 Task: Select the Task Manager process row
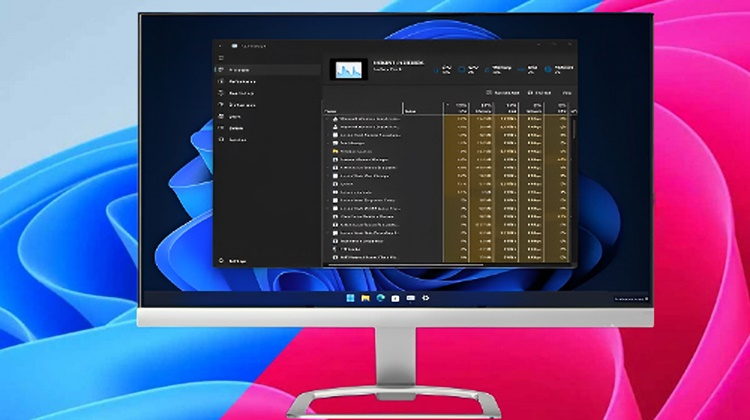[x=447, y=143]
